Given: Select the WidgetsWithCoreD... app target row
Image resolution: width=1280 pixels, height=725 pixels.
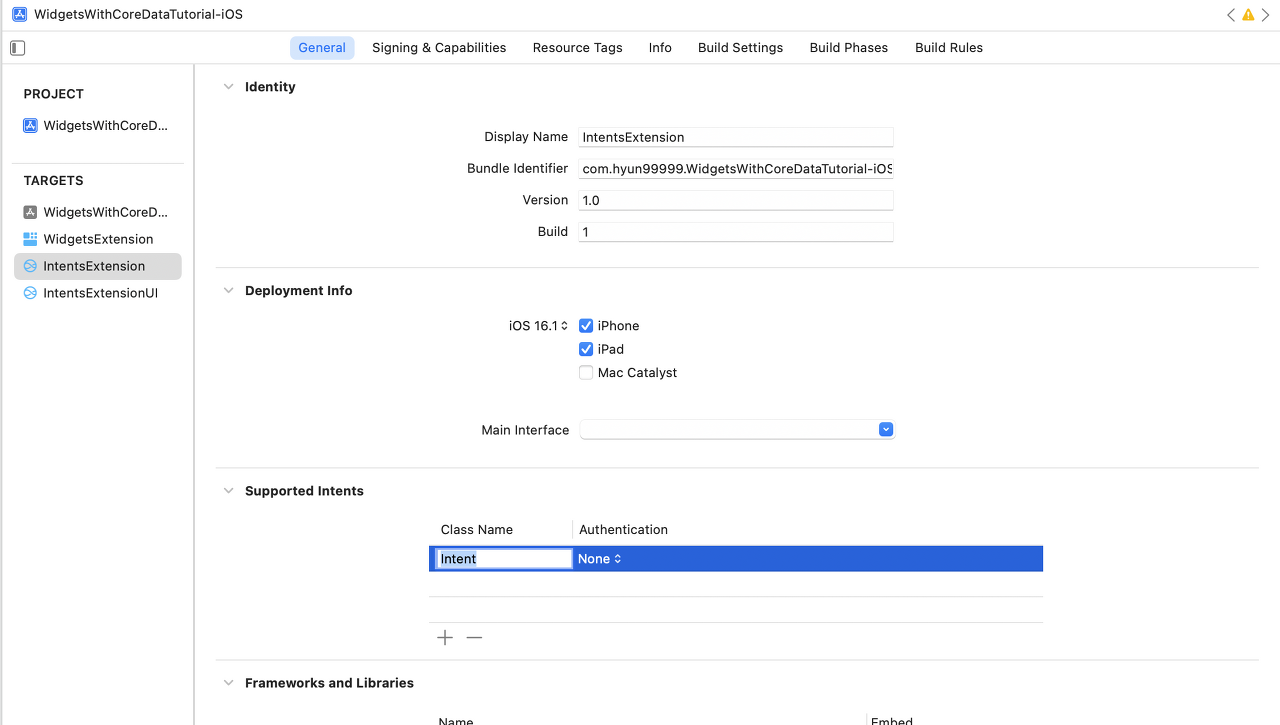Looking at the screenshot, I should 98,212.
